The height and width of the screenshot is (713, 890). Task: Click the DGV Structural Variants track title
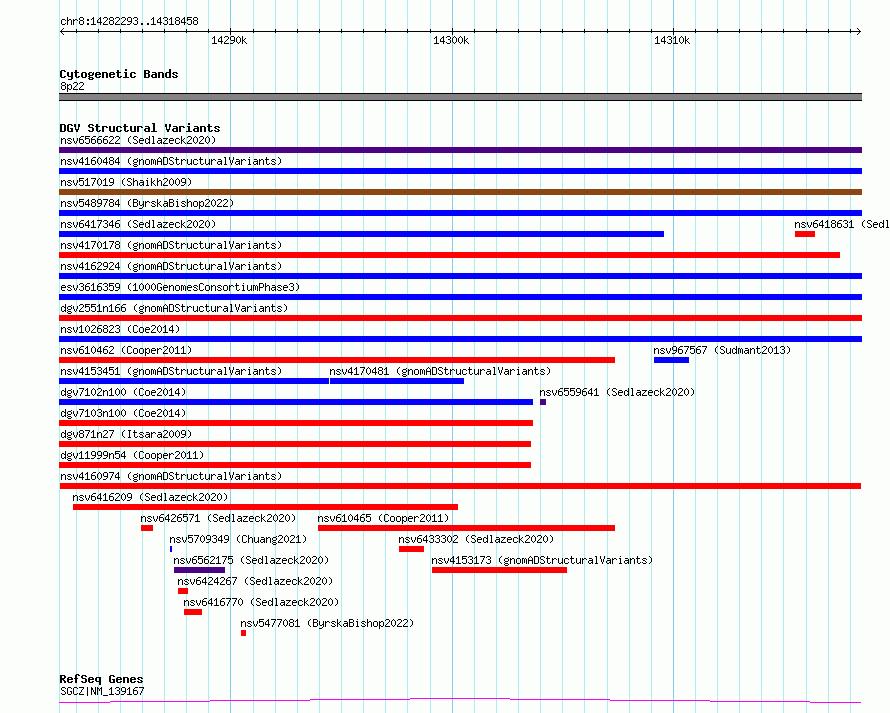click(x=140, y=128)
